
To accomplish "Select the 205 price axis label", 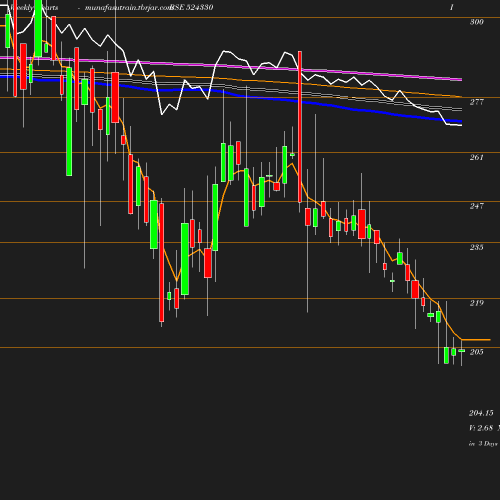I will point(476,352).
